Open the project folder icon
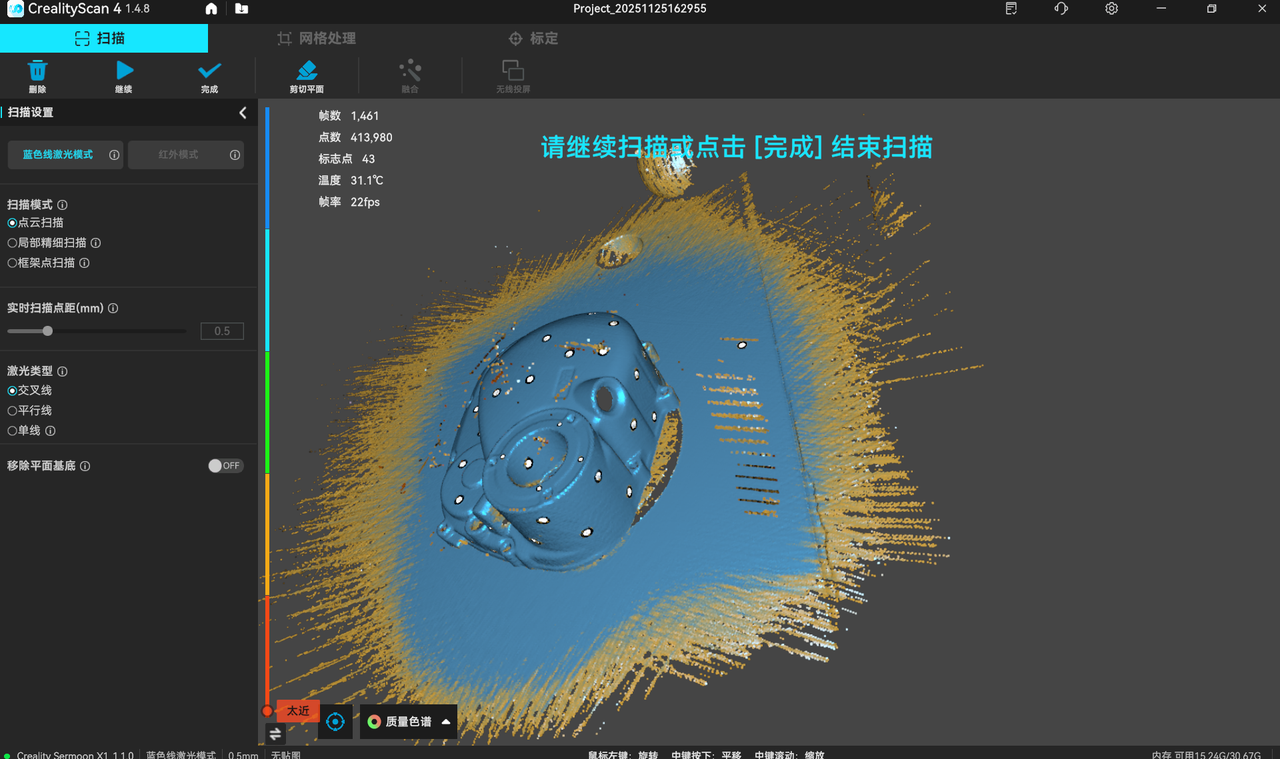Viewport: 1280px width, 759px height. coord(242,9)
